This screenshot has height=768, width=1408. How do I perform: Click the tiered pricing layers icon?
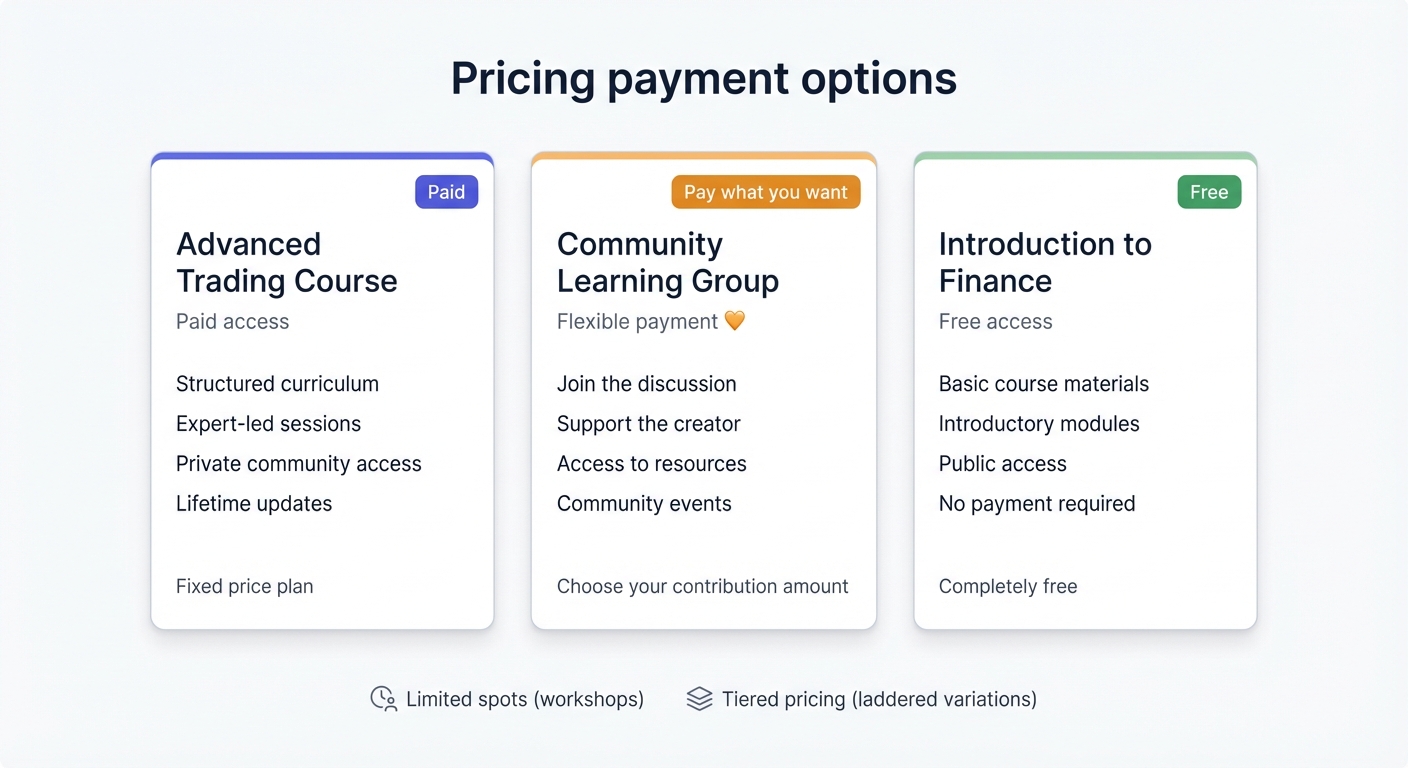699,699
